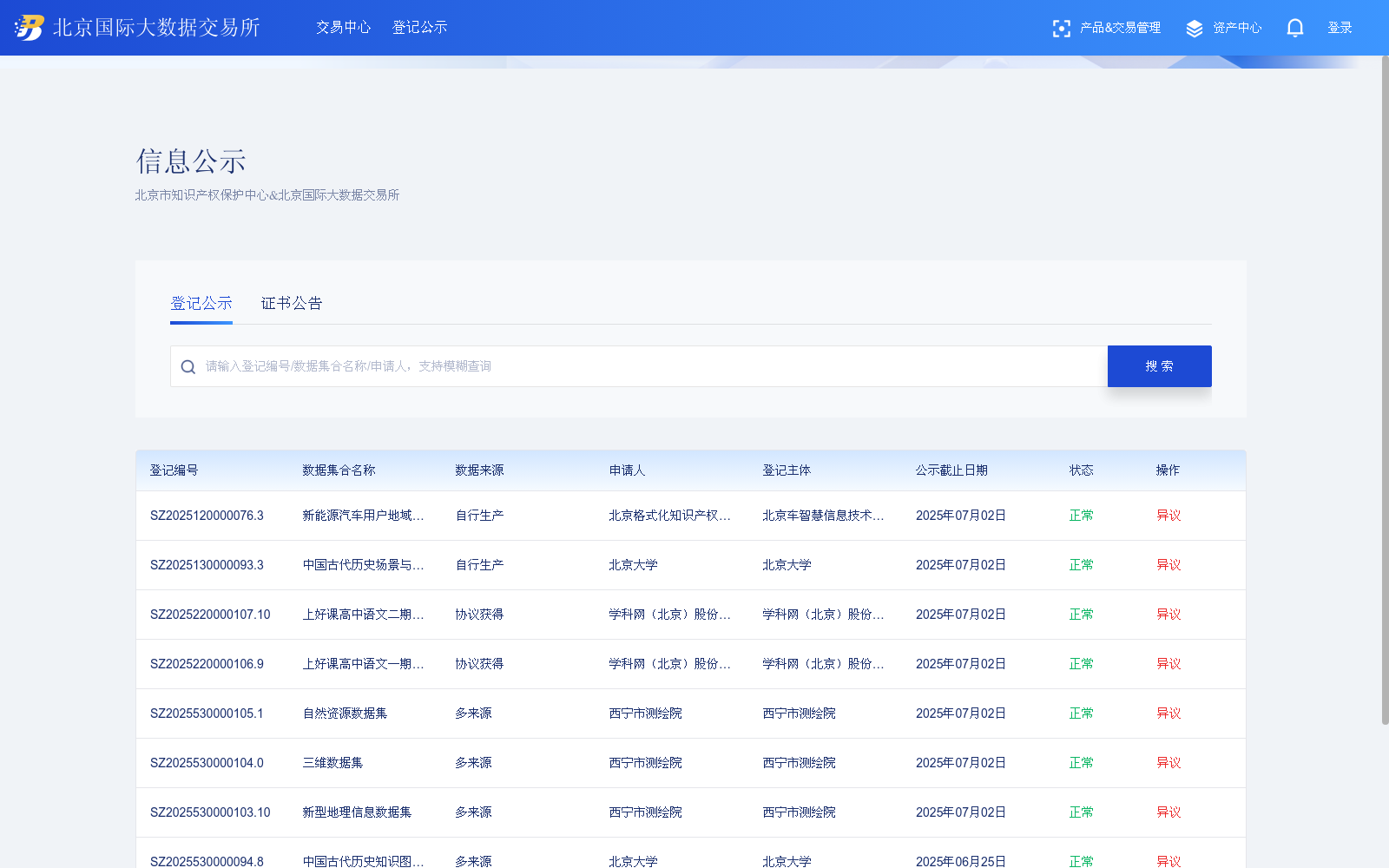1389x868 pixels.
Task: Open 产品&交易管理 menu text
Action: (x=1120, y=28)
